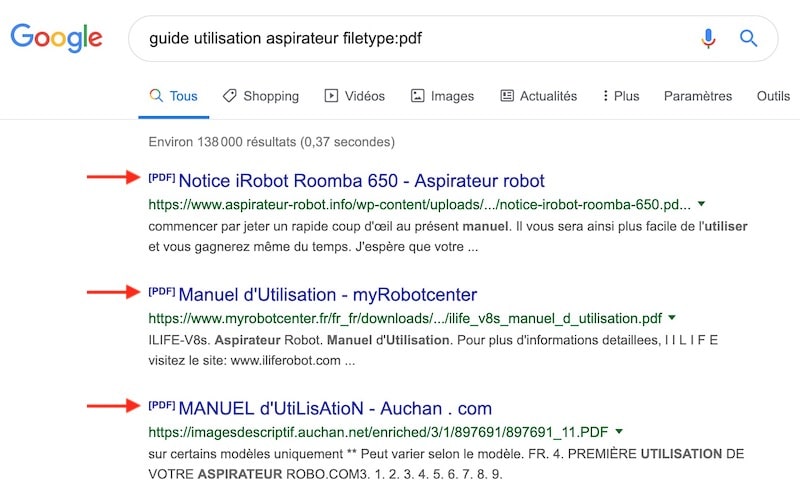
Task: Open MANUEL d'UtiLisAtioN Auchan result
Action: (x=335, y=409)
